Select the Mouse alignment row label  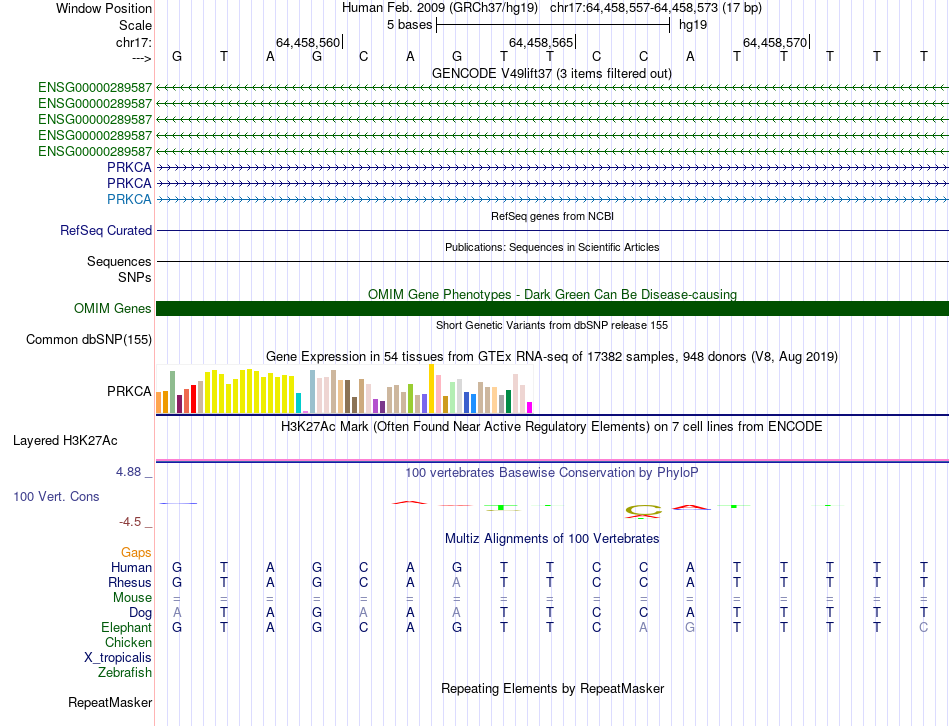132,598
